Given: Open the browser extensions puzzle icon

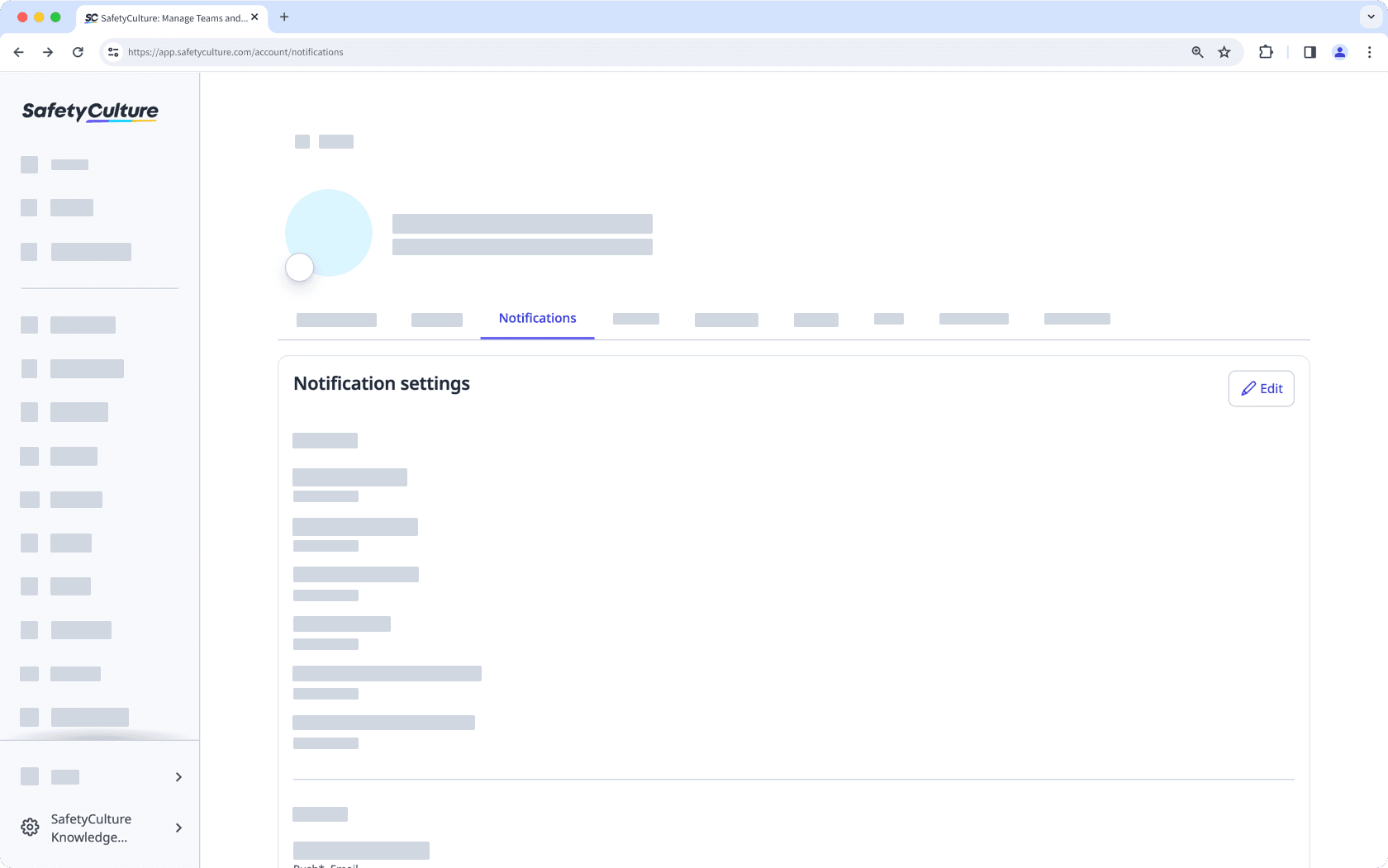Looking at the screenshot, I should 1266,52.
